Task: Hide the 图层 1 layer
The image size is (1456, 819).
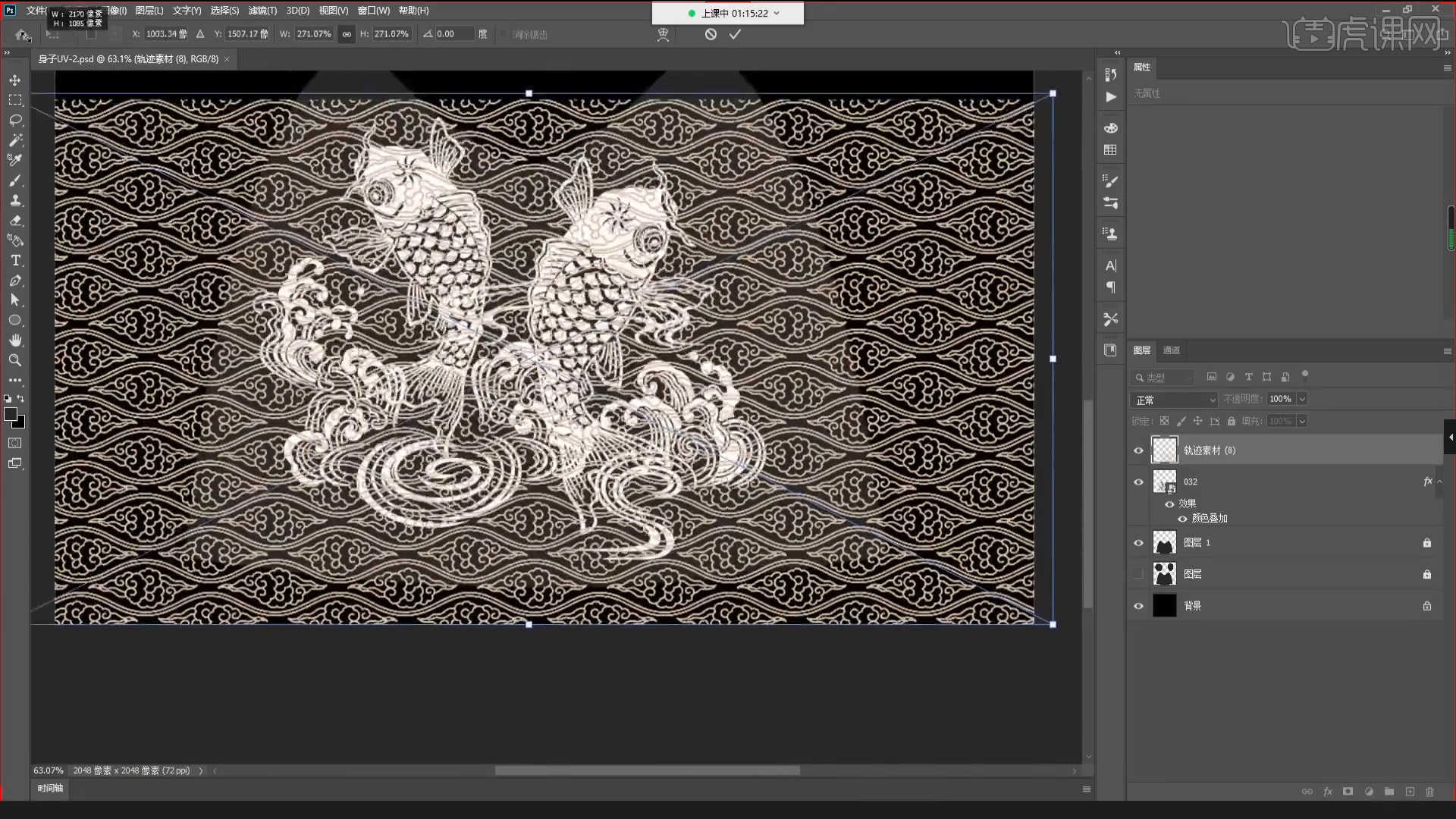Action: (x=1138, y=543)
